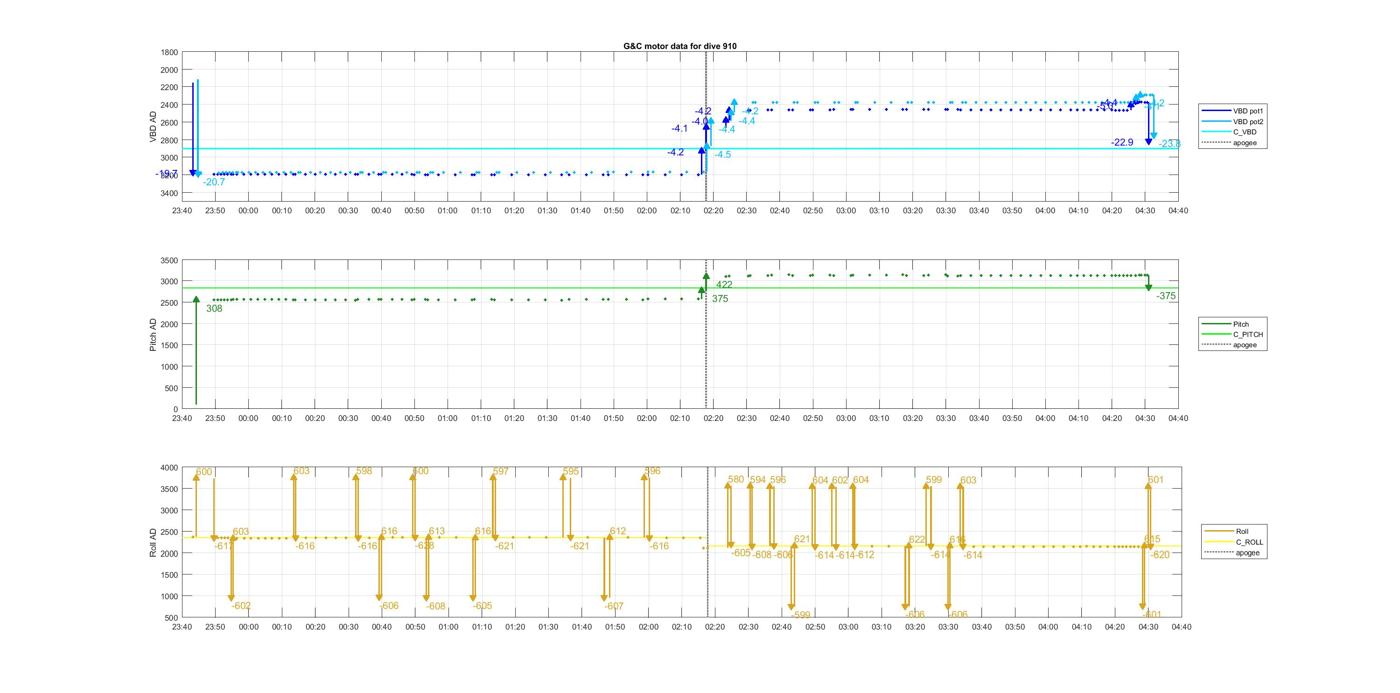Select the "Pitch" legend entry
This screenshot has height=693, width=1400.
(x=1241, y=324)
